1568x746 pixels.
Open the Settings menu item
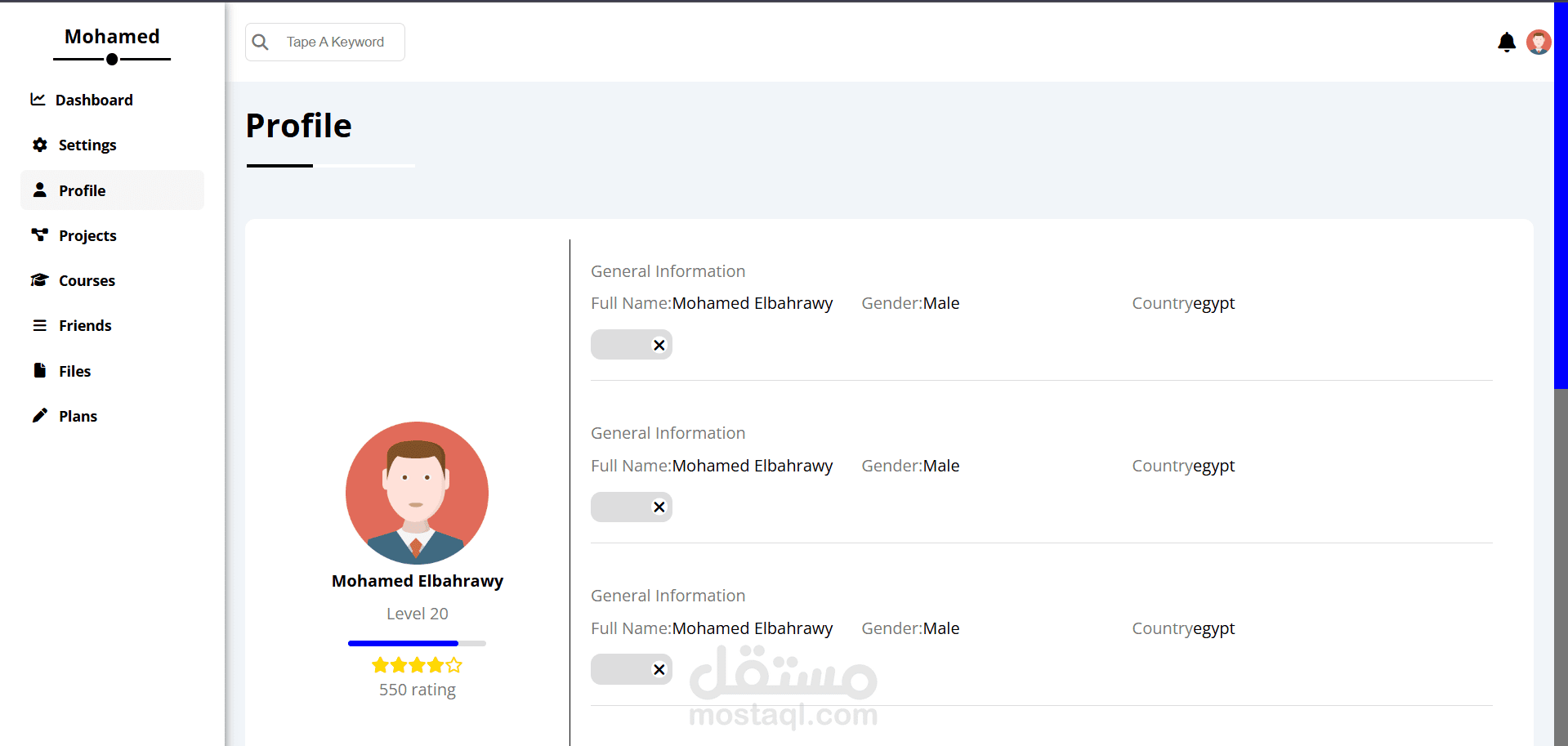(x=112, y=145)
